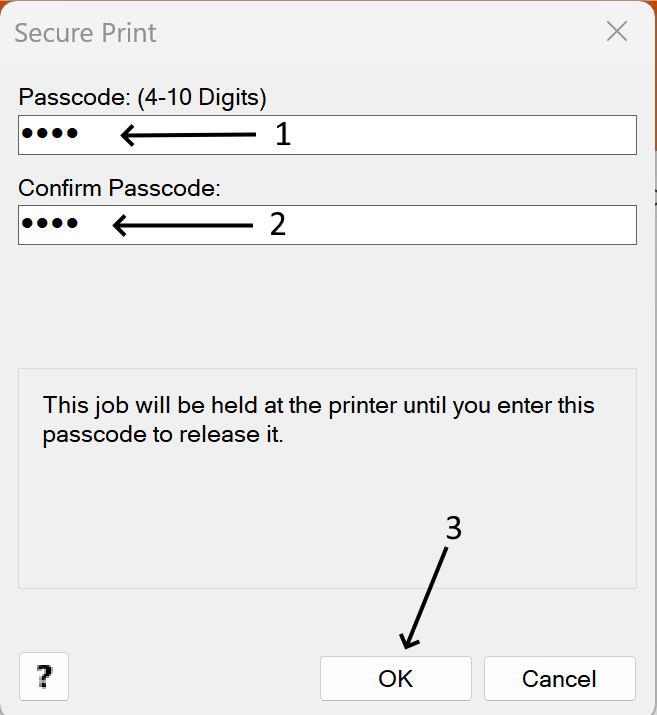657x715 pixels.
Task: Click the annotation number 2
Action: coord(278,224)
